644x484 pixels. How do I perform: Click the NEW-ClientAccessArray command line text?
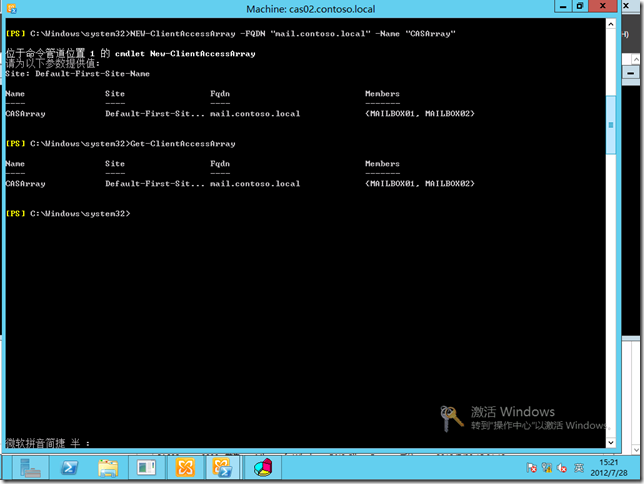[x=292, y=34]
